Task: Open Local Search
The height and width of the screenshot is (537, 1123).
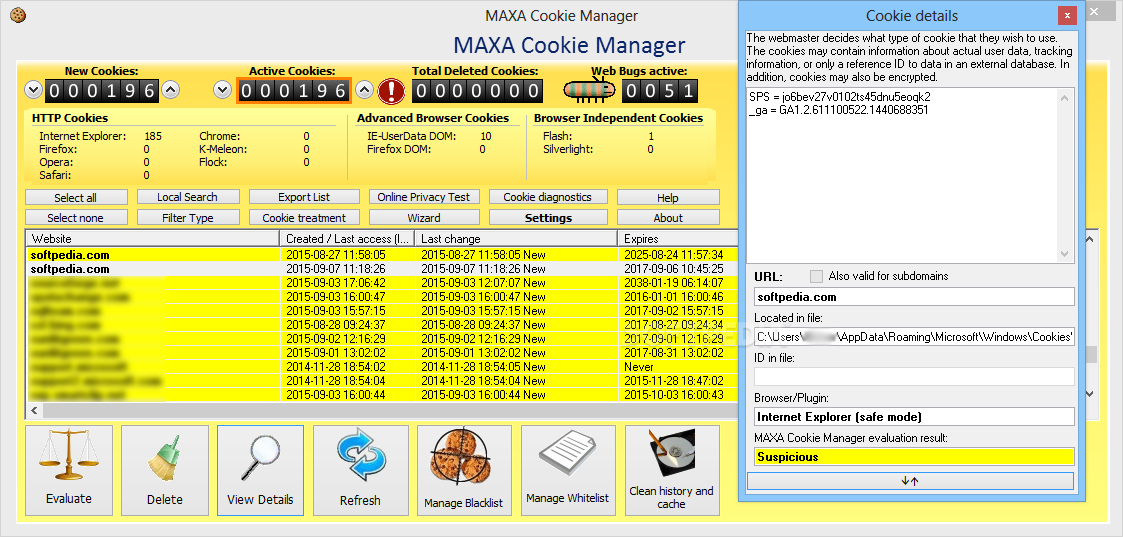Action: 188,197
